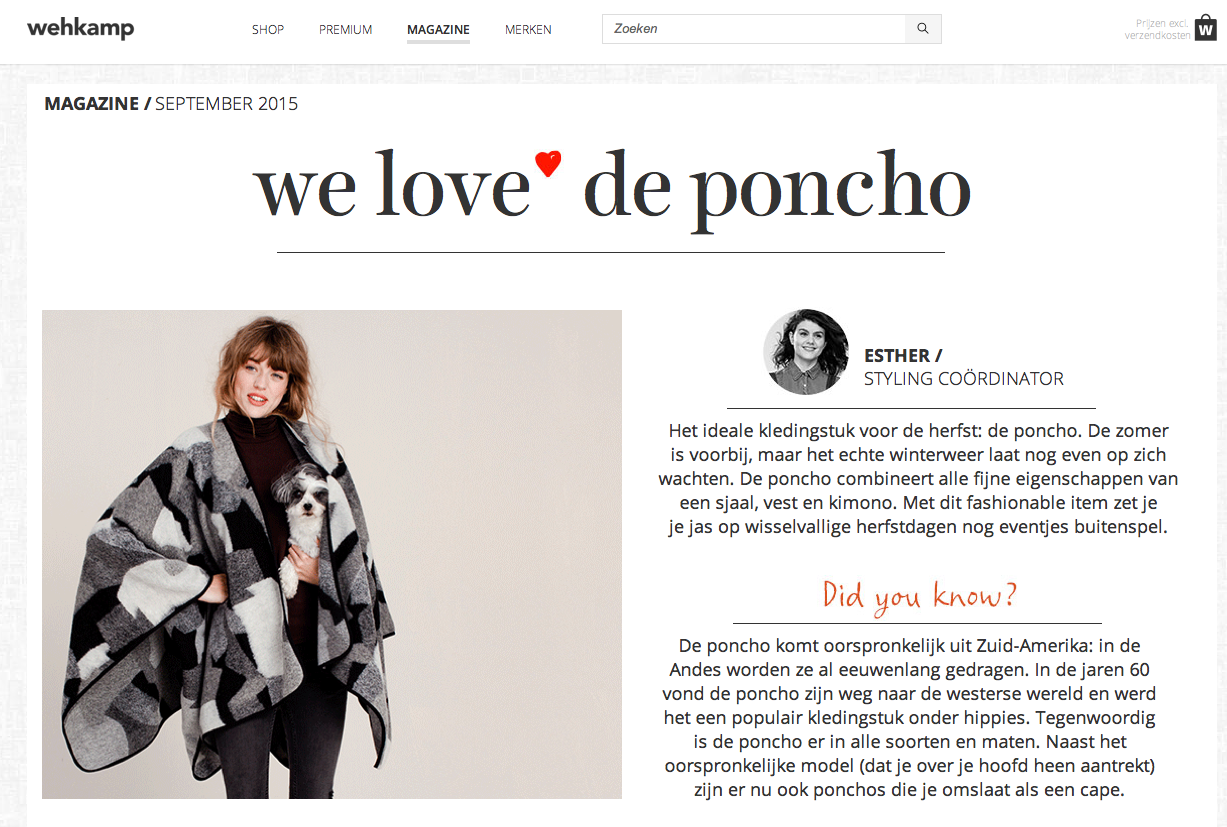Click the red heart in headline
This screenshot has width=1227, height=827.
click(548, 163)
